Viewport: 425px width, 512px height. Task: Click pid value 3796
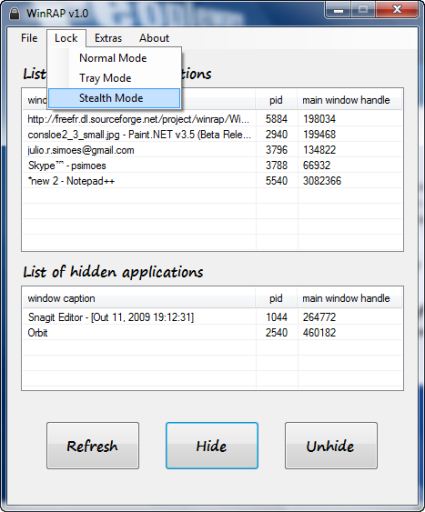[x=276, y=150]
